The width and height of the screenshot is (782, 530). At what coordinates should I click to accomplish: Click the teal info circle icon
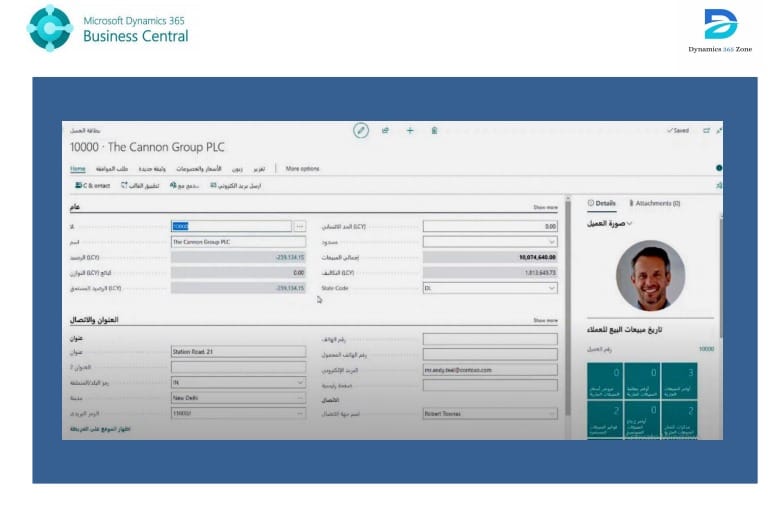(719, 168)
